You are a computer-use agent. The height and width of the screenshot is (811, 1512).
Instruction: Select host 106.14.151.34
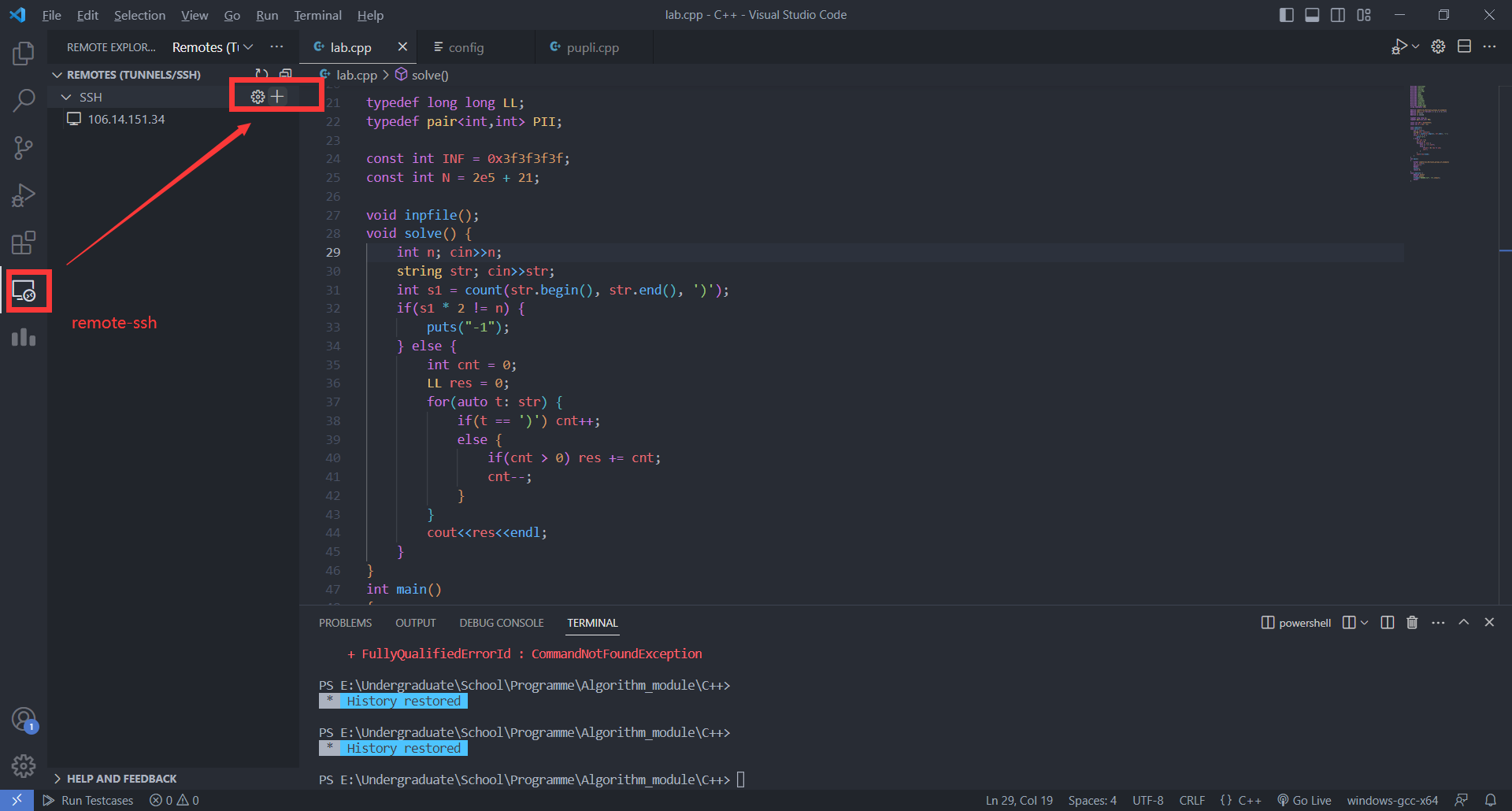[x=126, y=120]
